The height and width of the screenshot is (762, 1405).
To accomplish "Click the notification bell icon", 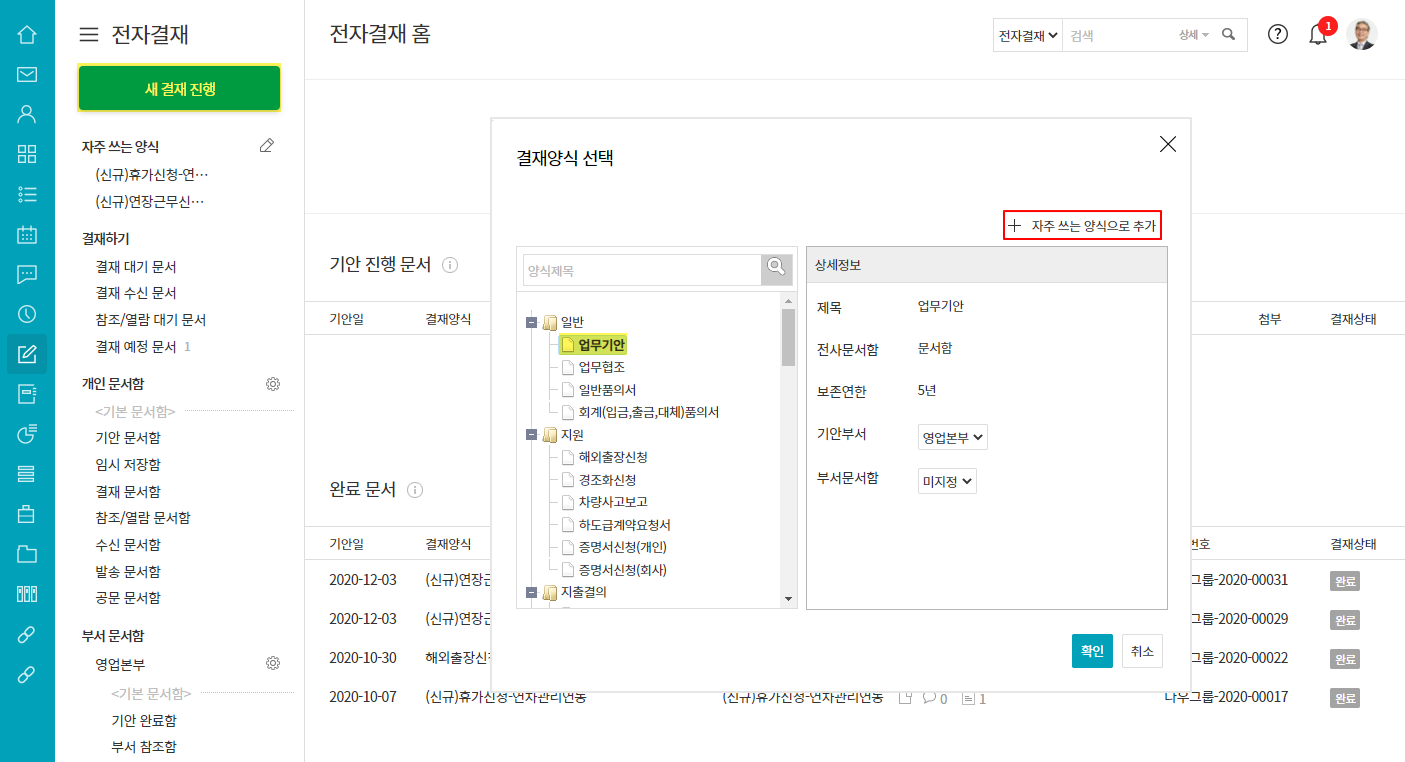I will click(1318, 35).
